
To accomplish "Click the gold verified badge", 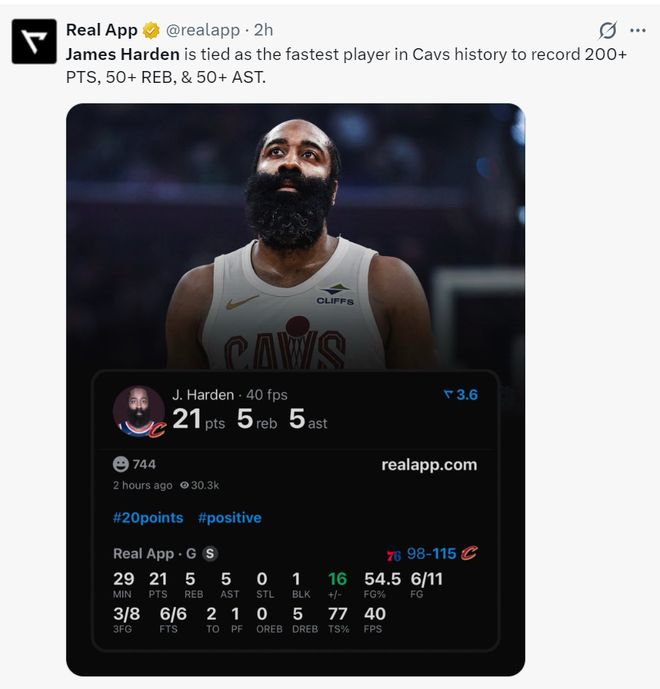I will coord(151,30).
